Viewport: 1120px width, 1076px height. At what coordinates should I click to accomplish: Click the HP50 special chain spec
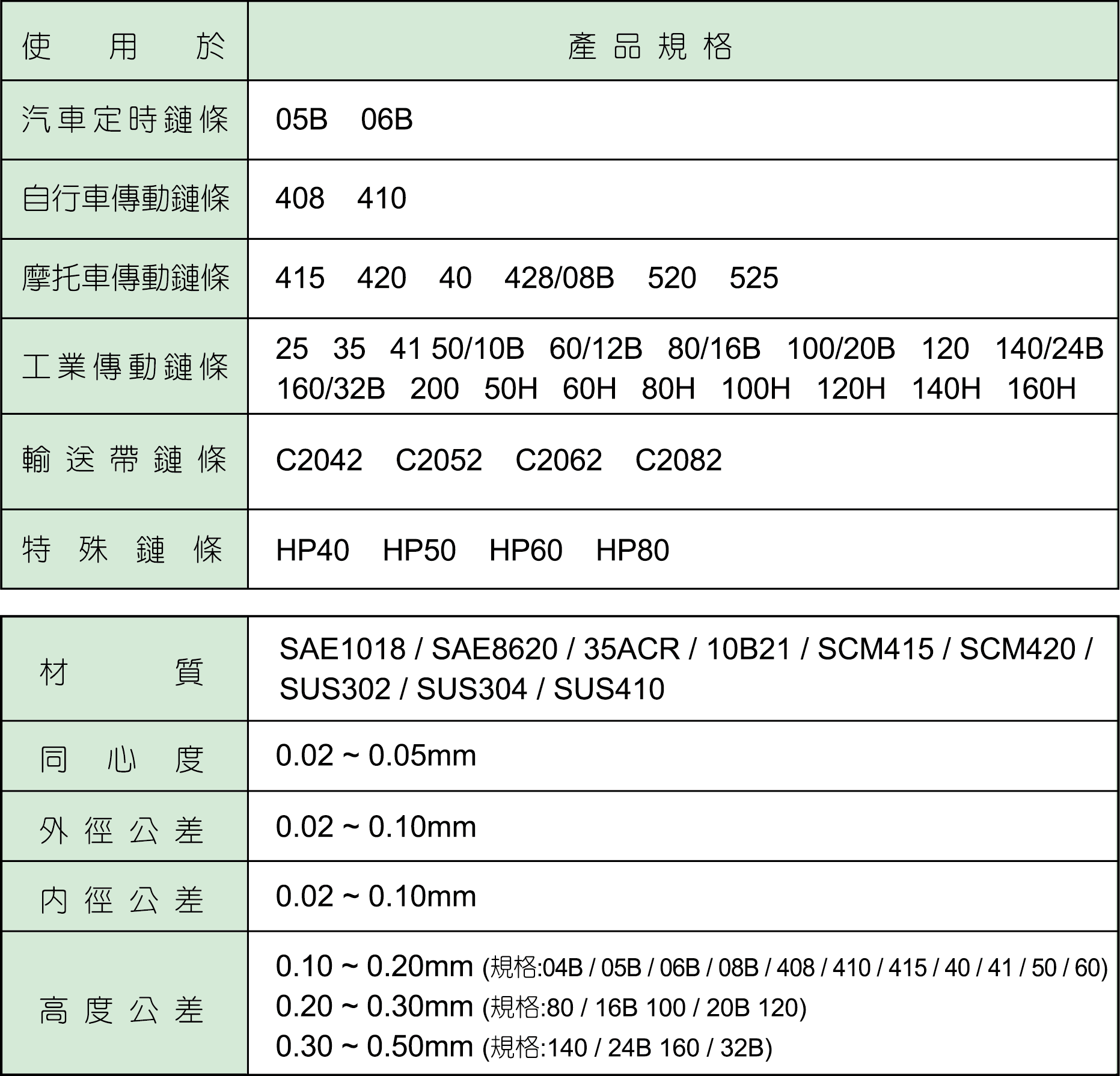click(x=419, y=550)
